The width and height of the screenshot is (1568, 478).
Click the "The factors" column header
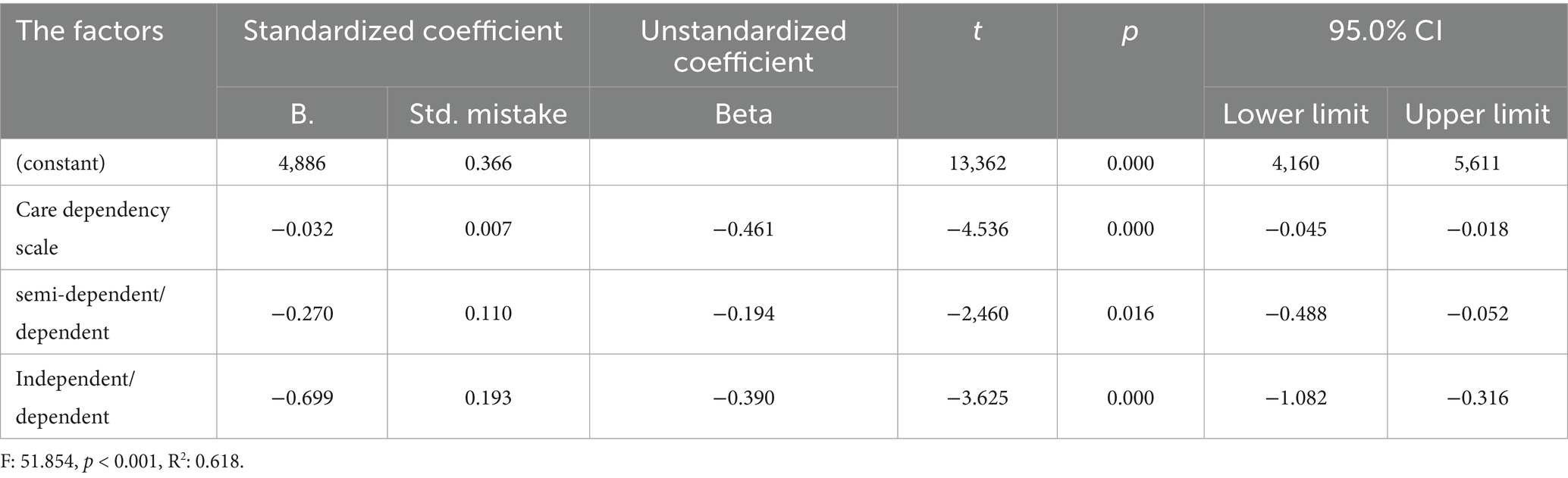point(89,31)
